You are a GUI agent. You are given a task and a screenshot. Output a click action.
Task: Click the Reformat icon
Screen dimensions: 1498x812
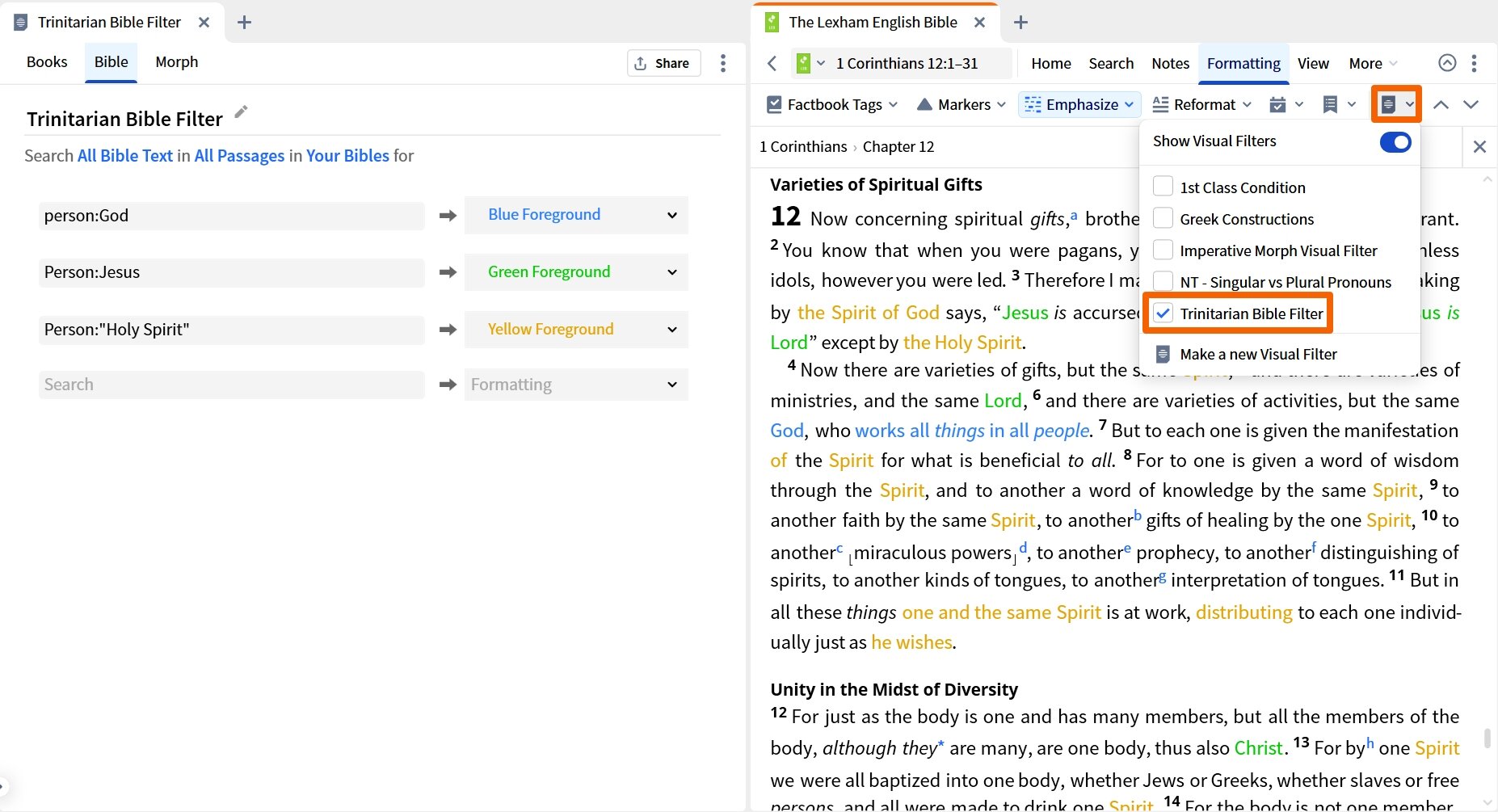1160,104
